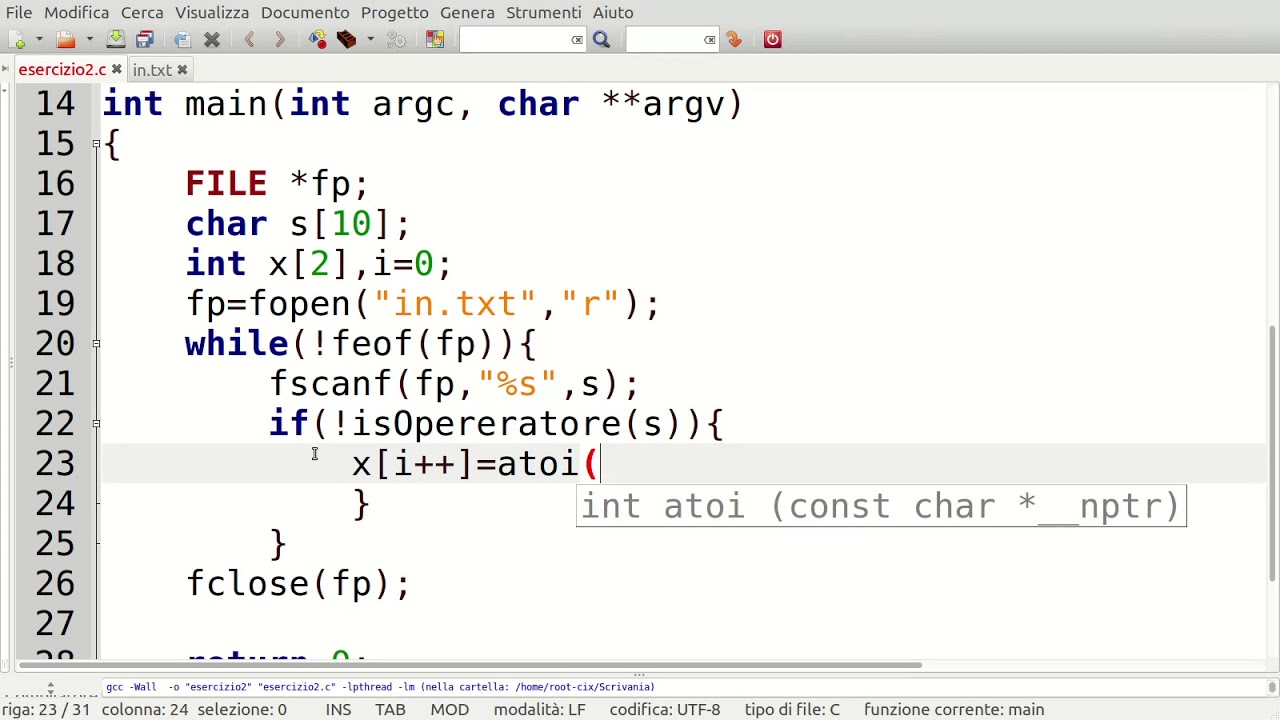
Task: Open the Progetto menu
Action: [x=395, y=12]
